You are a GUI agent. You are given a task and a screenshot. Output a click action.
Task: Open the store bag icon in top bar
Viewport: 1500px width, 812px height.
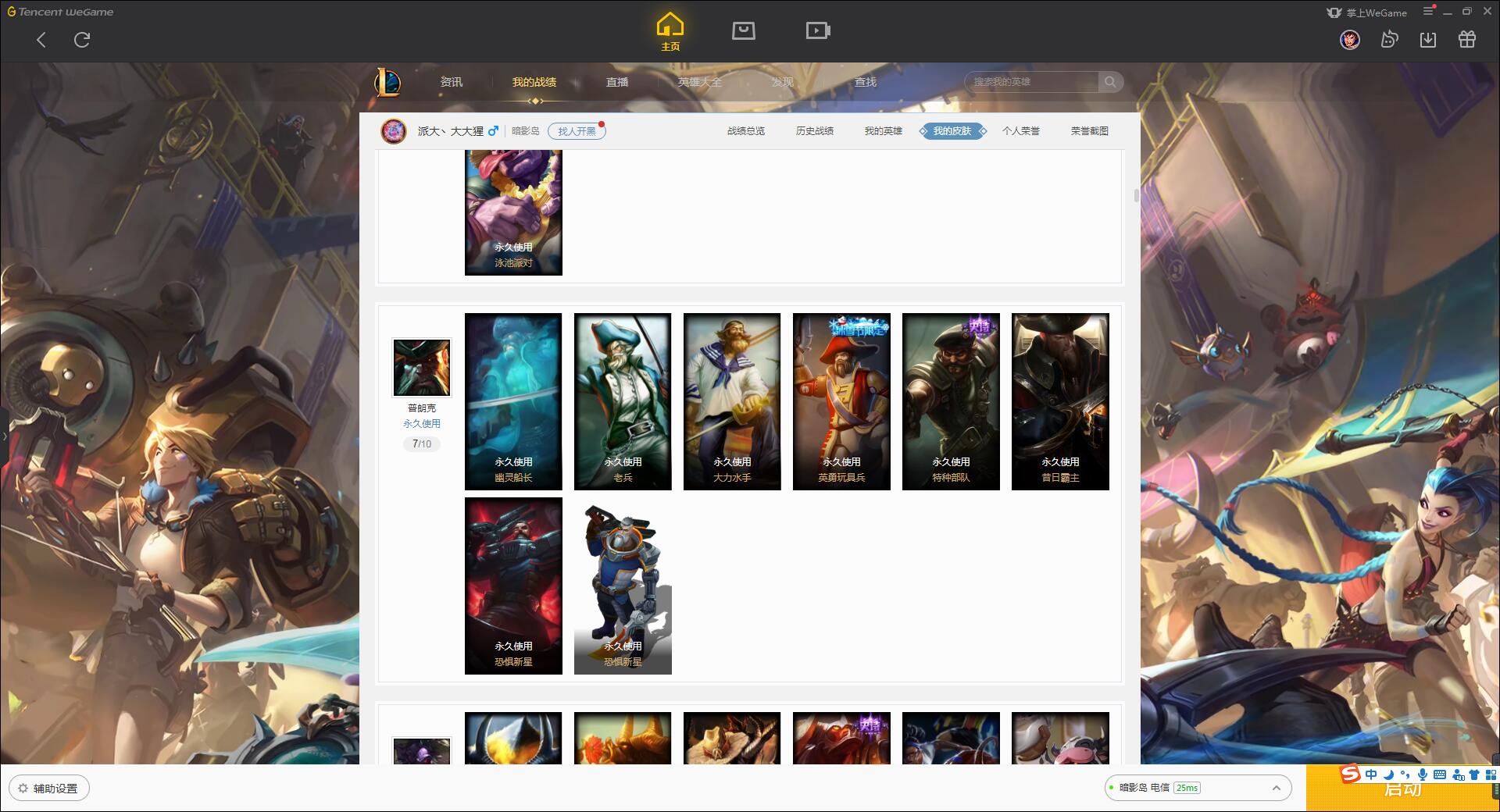pos(743,31)
